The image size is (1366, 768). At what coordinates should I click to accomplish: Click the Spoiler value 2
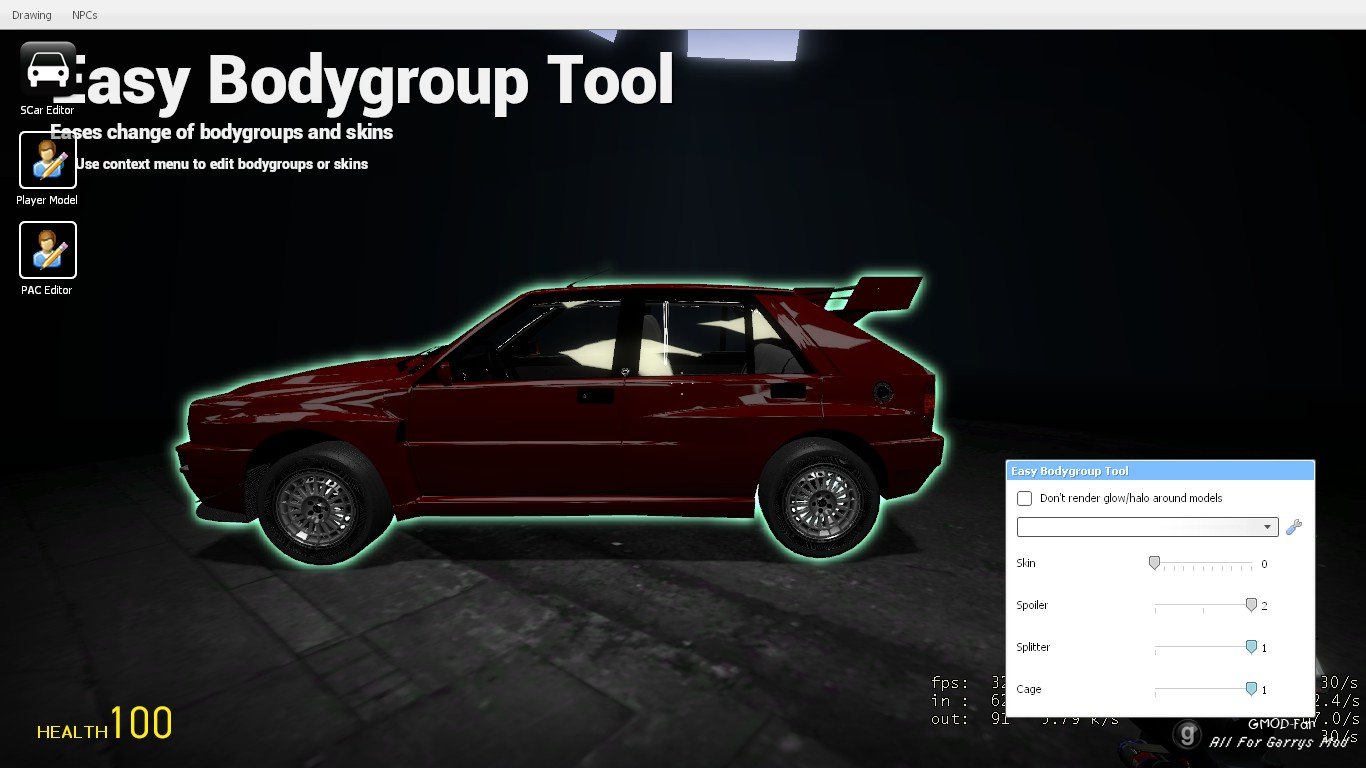point(1264,606)
